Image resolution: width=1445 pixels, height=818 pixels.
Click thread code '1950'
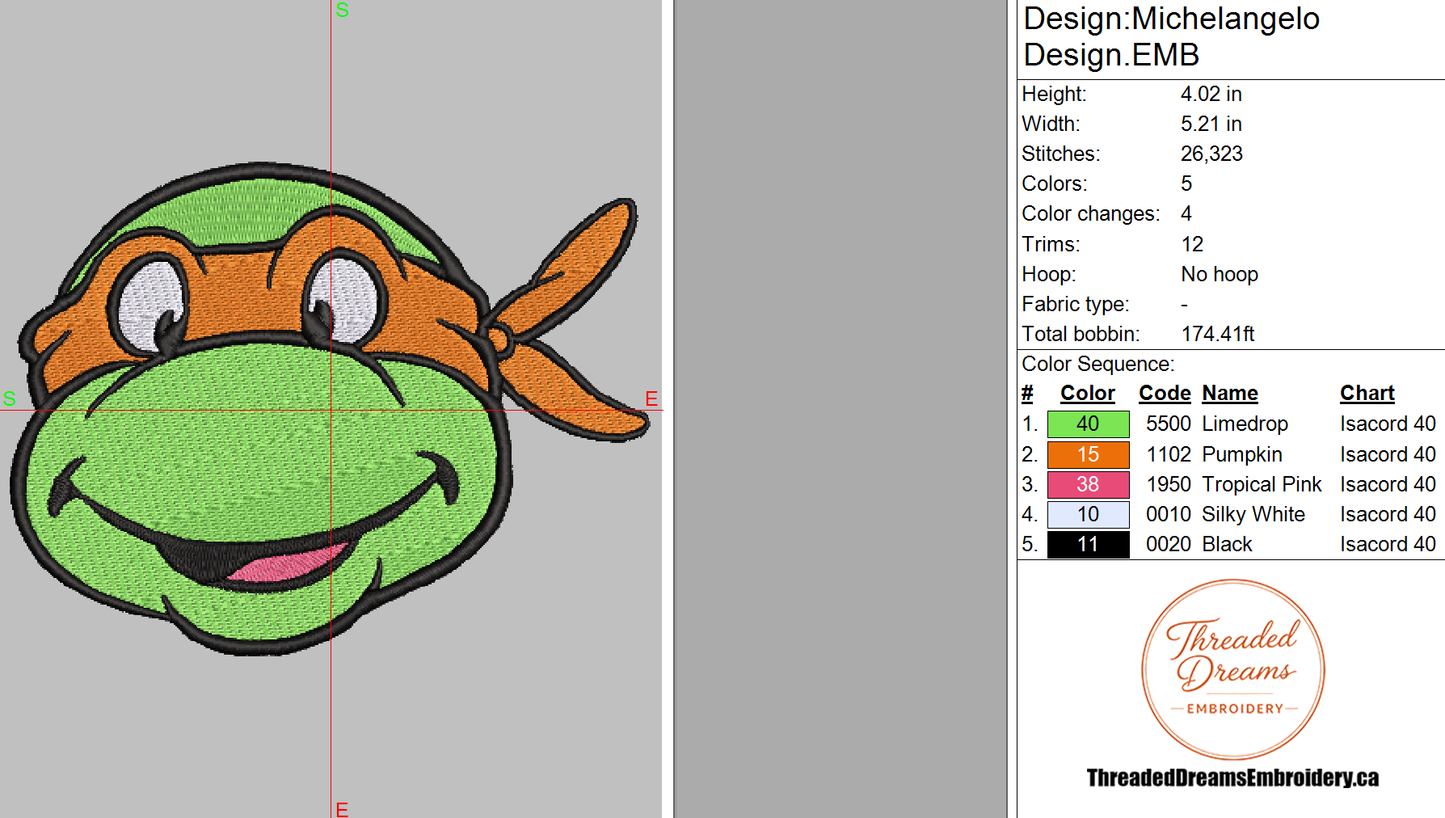(x=1168, y=484)
